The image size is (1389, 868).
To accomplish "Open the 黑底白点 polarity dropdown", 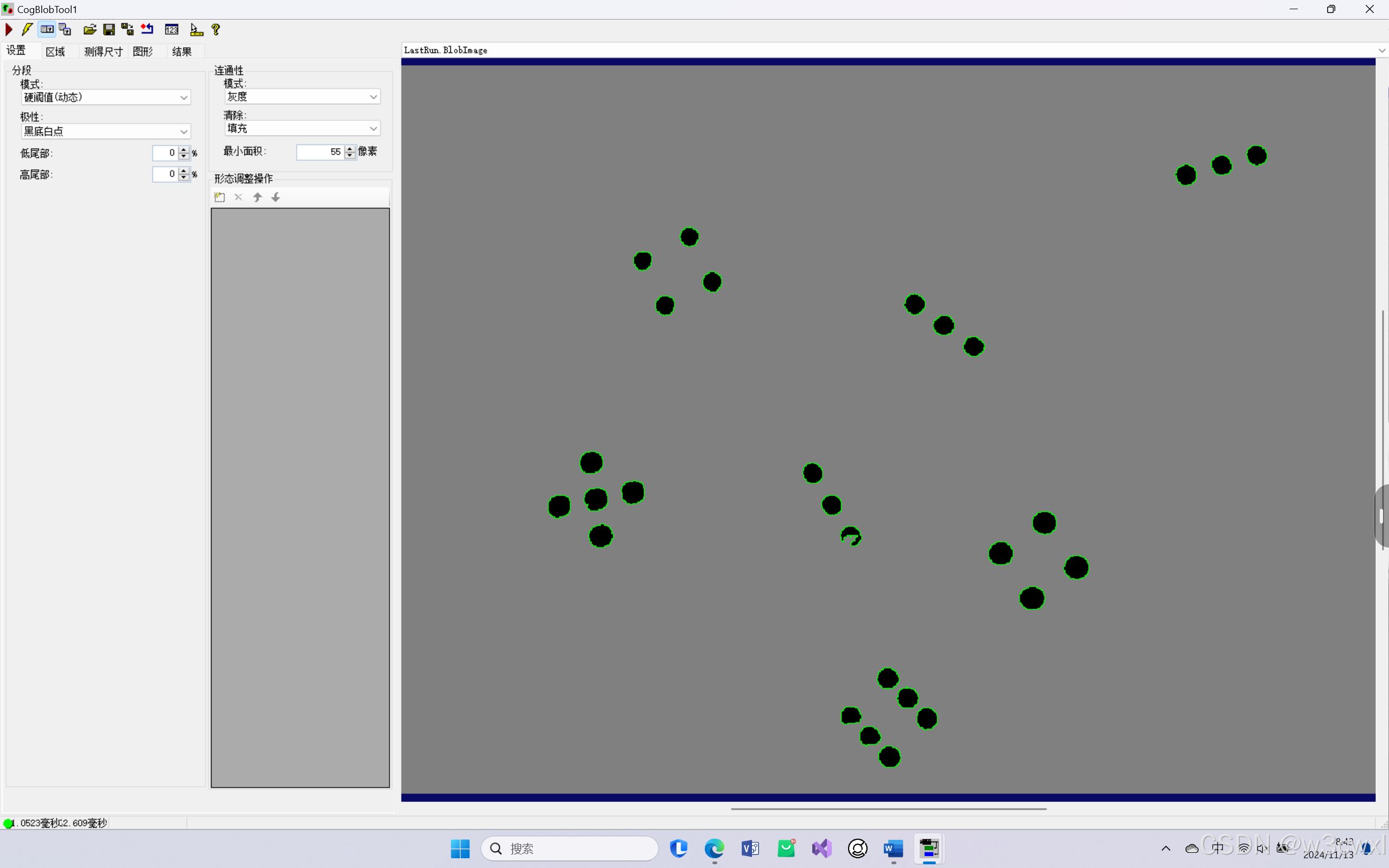I will pos(184,131).
